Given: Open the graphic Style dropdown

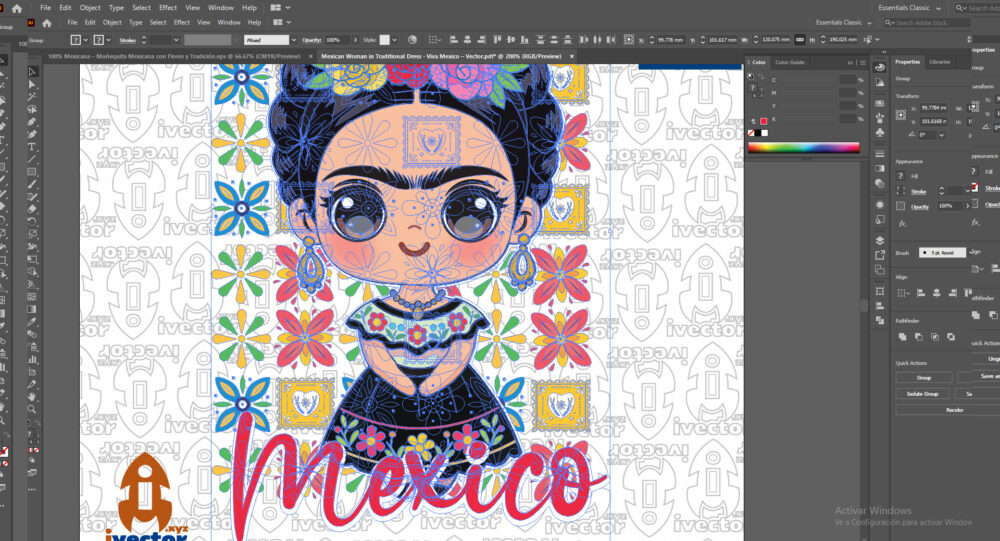Looking at the screenshot, I should pyautogui.click(x=395, y=40).
